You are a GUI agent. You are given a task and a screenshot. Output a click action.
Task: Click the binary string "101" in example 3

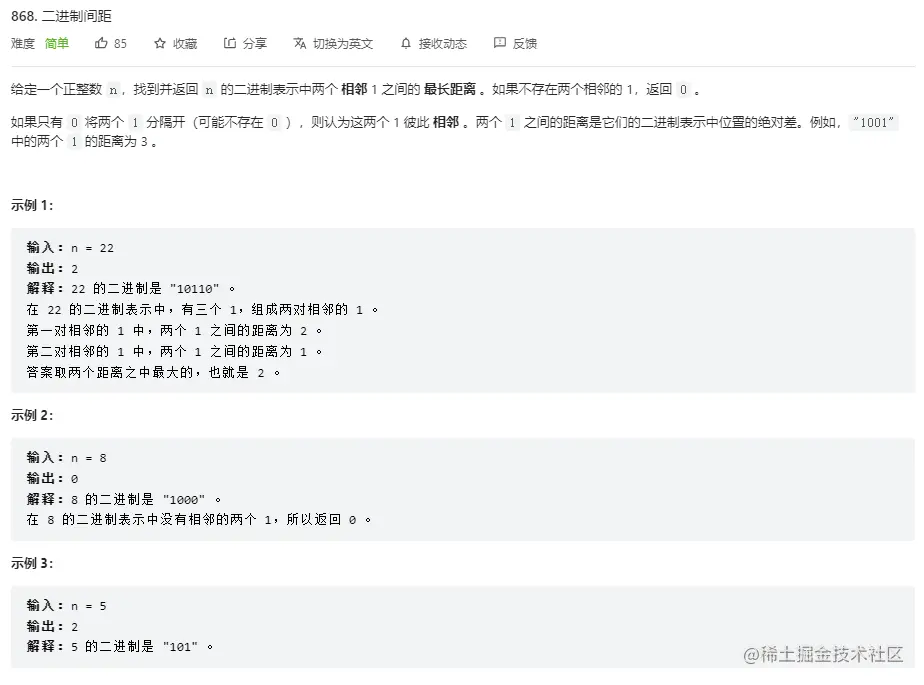click(180, 647)
